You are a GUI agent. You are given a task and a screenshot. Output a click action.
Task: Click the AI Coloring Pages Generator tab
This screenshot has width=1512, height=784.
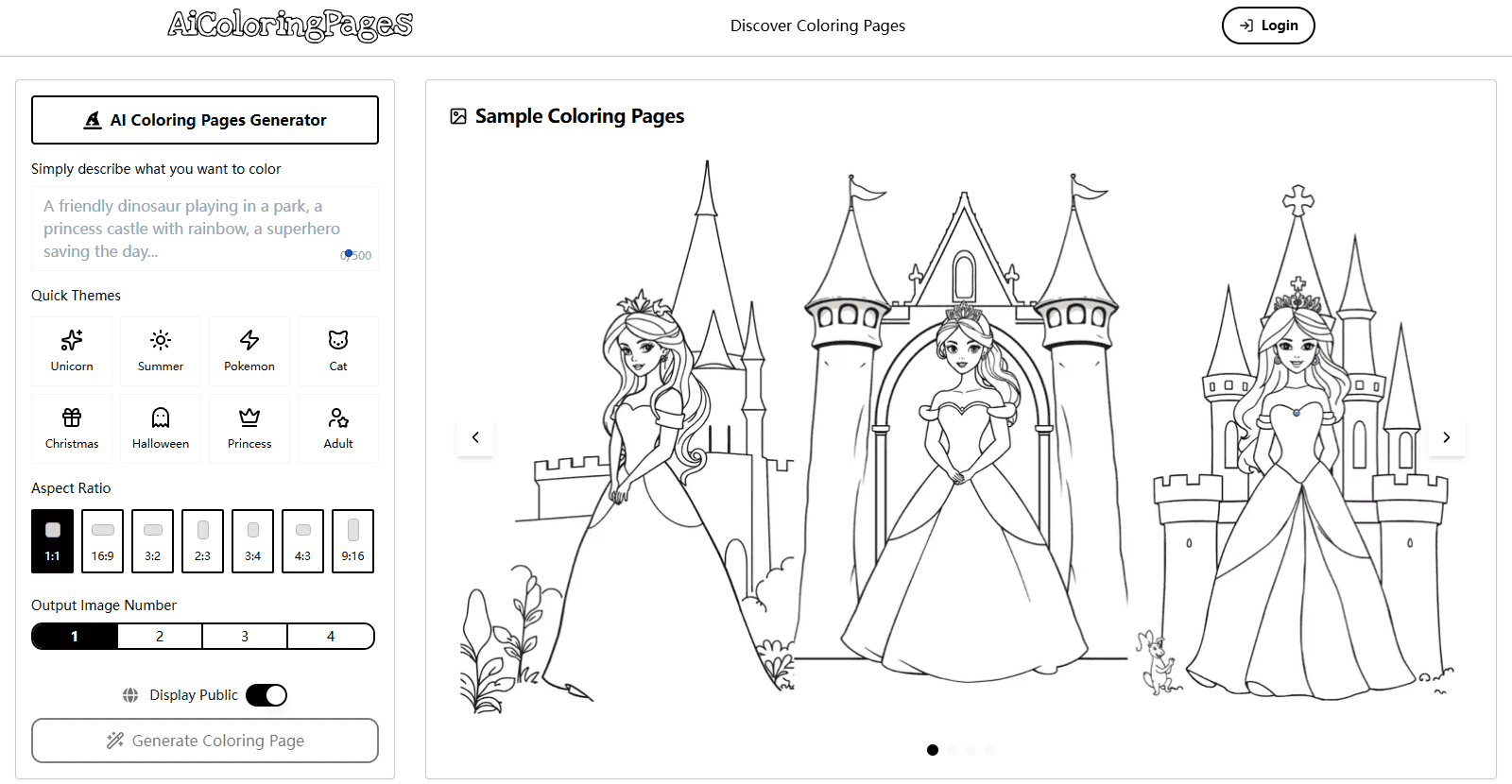pyautogui.click(x=205, y=120)
